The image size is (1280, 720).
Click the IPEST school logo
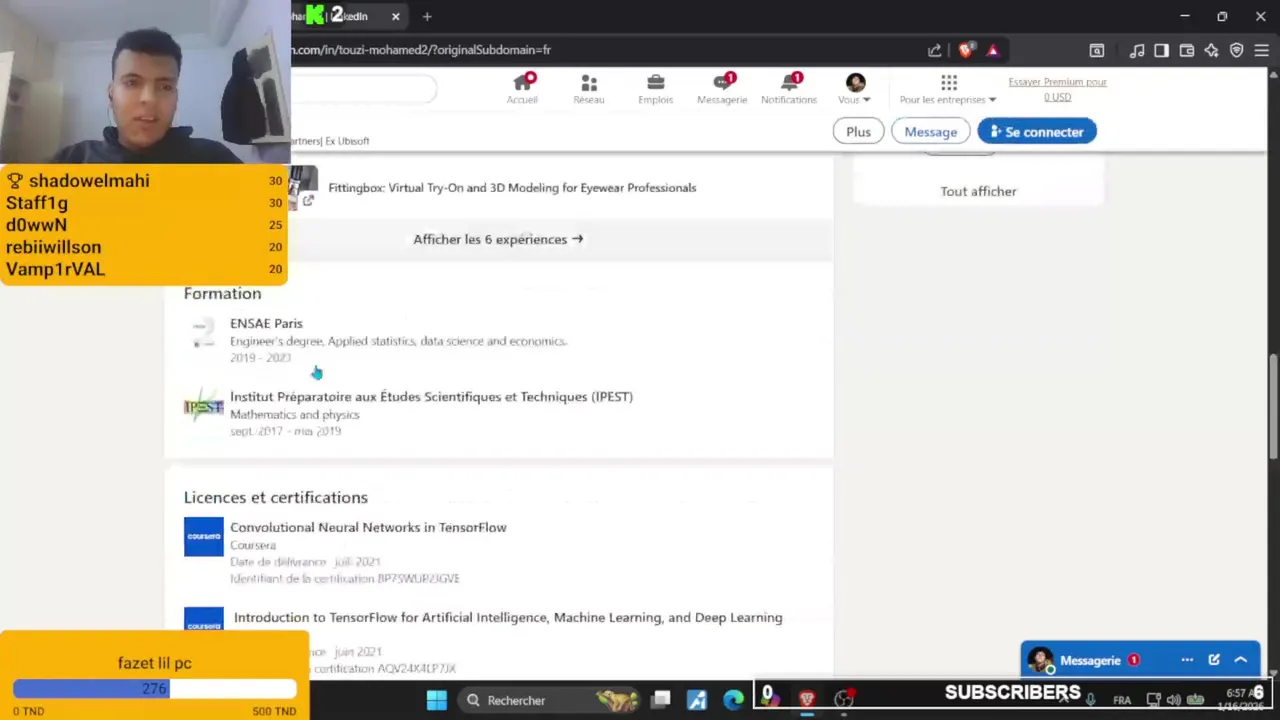point(203,407)
